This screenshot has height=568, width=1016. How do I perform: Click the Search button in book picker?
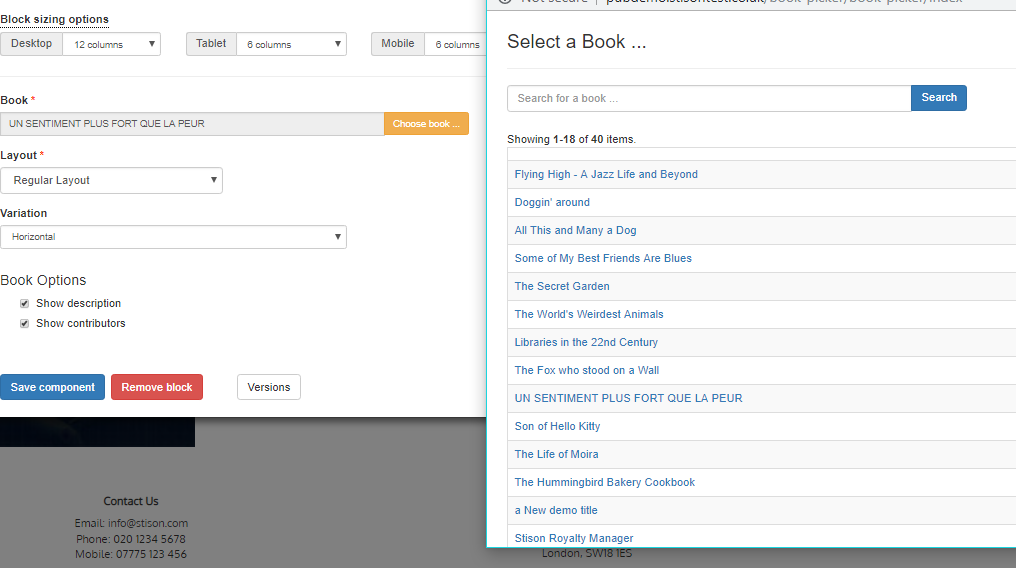click(x=938, y=98)
